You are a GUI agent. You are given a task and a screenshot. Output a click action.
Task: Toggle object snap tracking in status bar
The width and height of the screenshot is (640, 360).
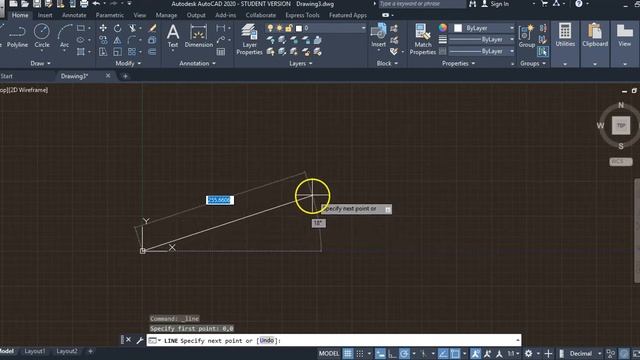point(443,353)
